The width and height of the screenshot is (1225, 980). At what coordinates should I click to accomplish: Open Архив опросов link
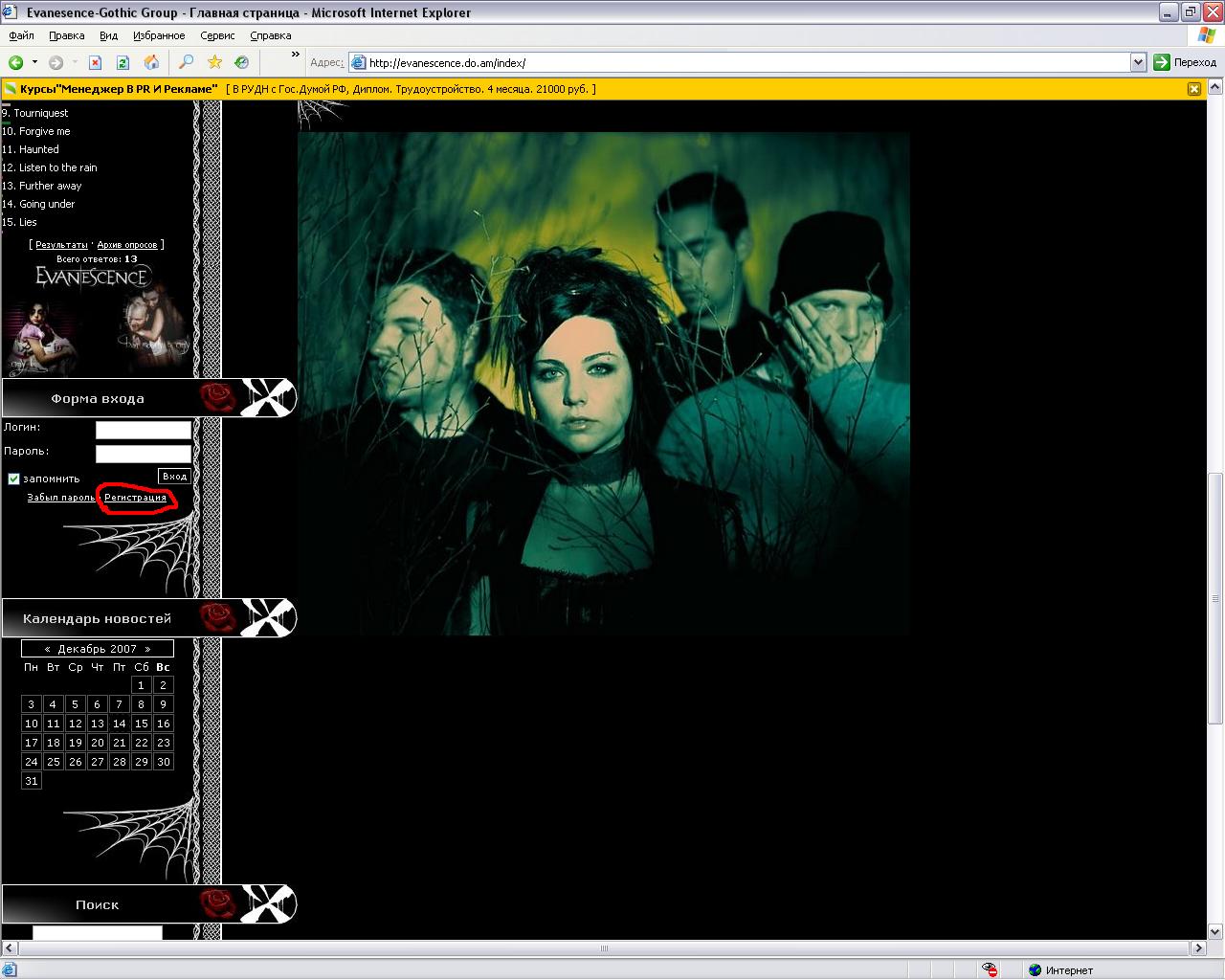pos(127,245)
